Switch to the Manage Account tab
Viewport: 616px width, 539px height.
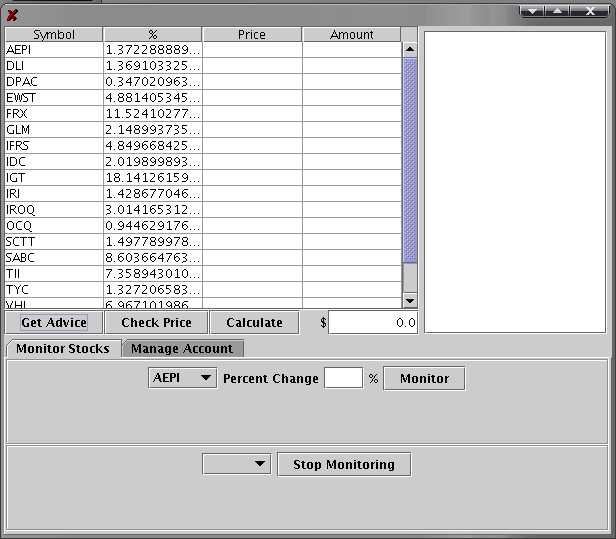point(182,349)
